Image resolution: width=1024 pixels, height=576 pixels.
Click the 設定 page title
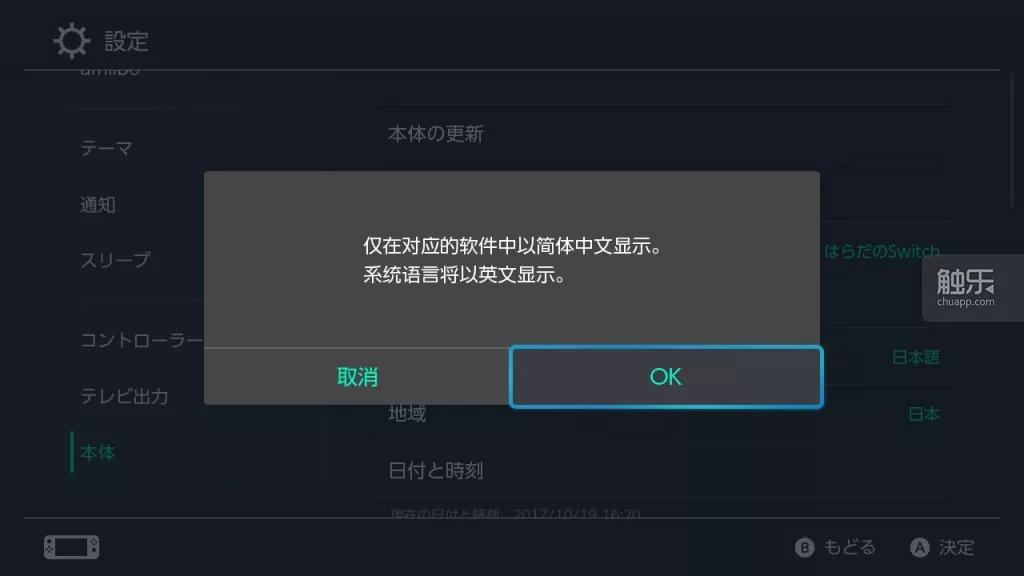click(127, 41)
